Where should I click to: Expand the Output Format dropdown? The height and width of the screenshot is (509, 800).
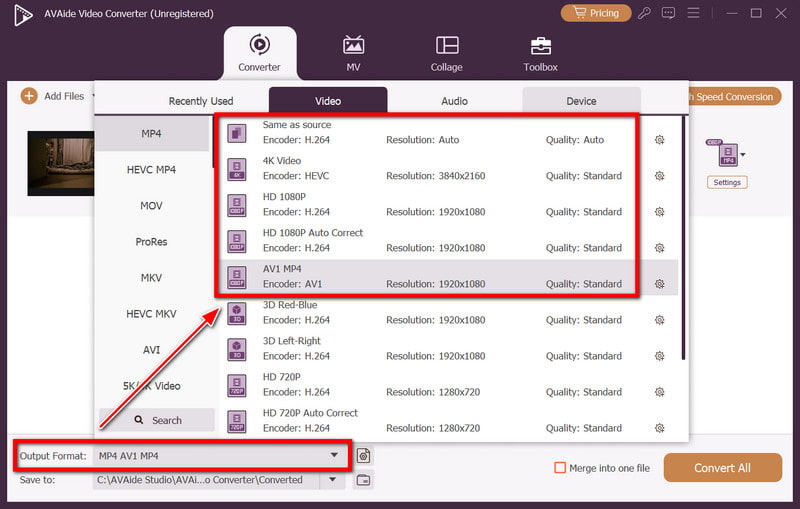pos(334,456)
